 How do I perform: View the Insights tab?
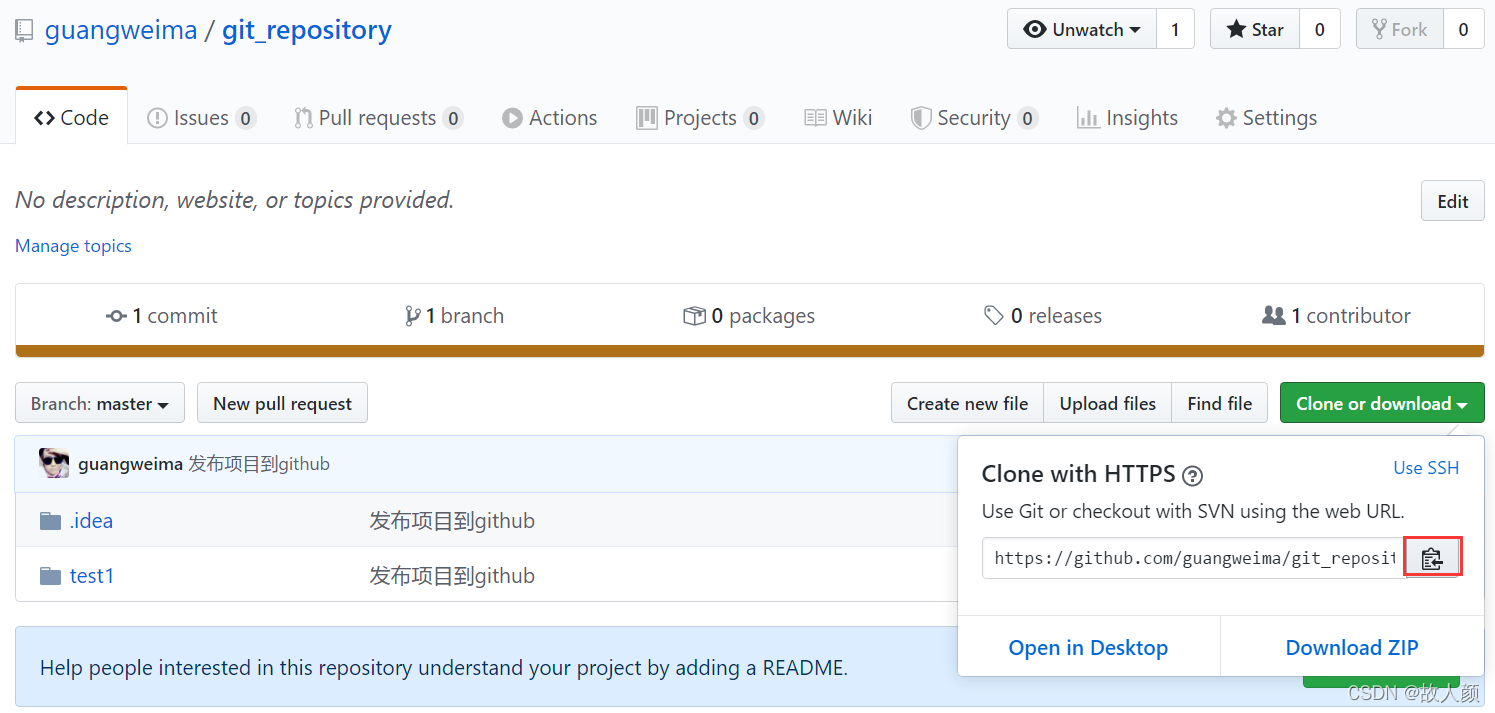pos(1127,118)
